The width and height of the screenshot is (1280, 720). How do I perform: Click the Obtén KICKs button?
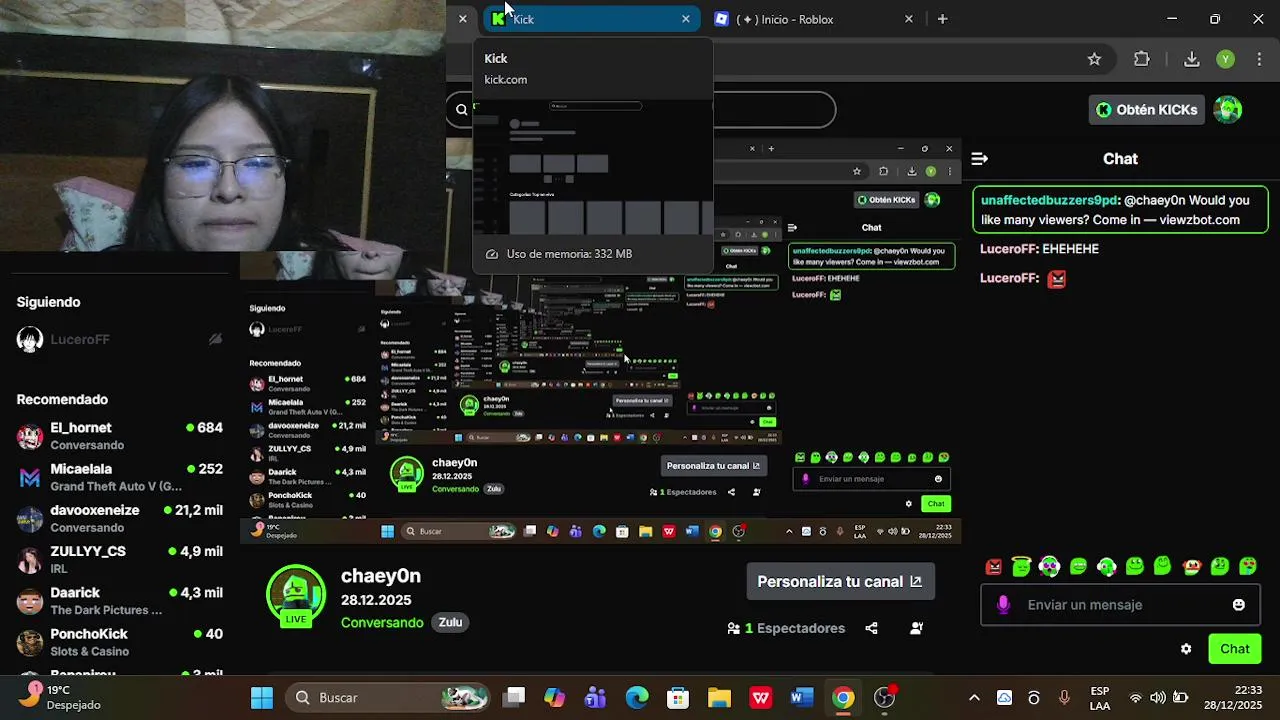[x=1146, y=110]
